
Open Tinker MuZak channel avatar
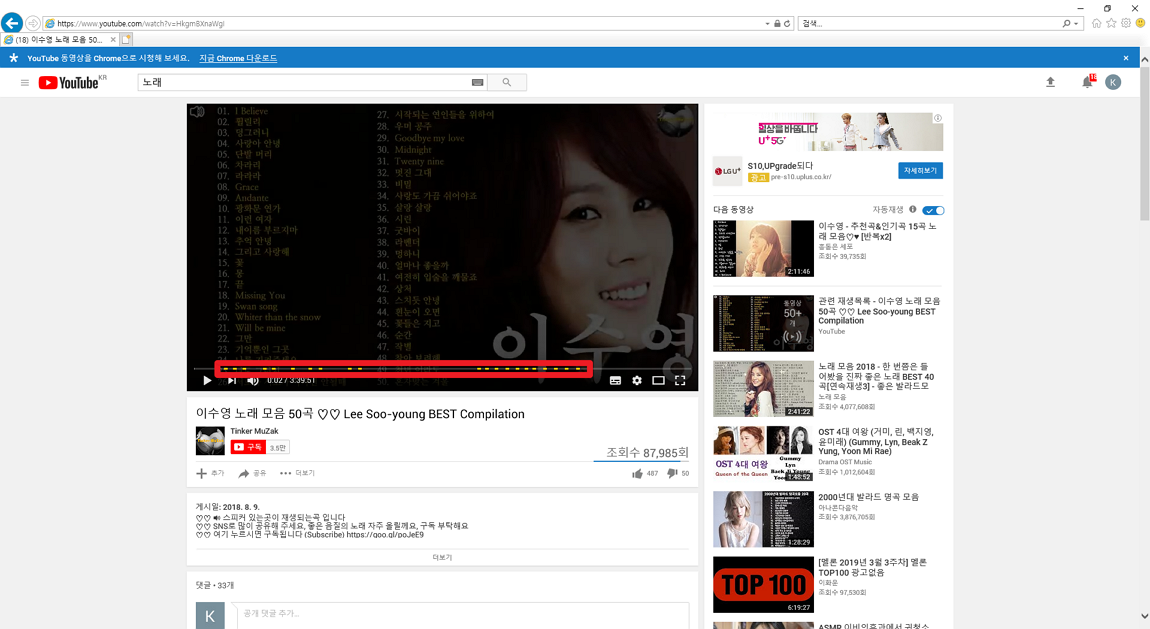[x=210, y=441]
